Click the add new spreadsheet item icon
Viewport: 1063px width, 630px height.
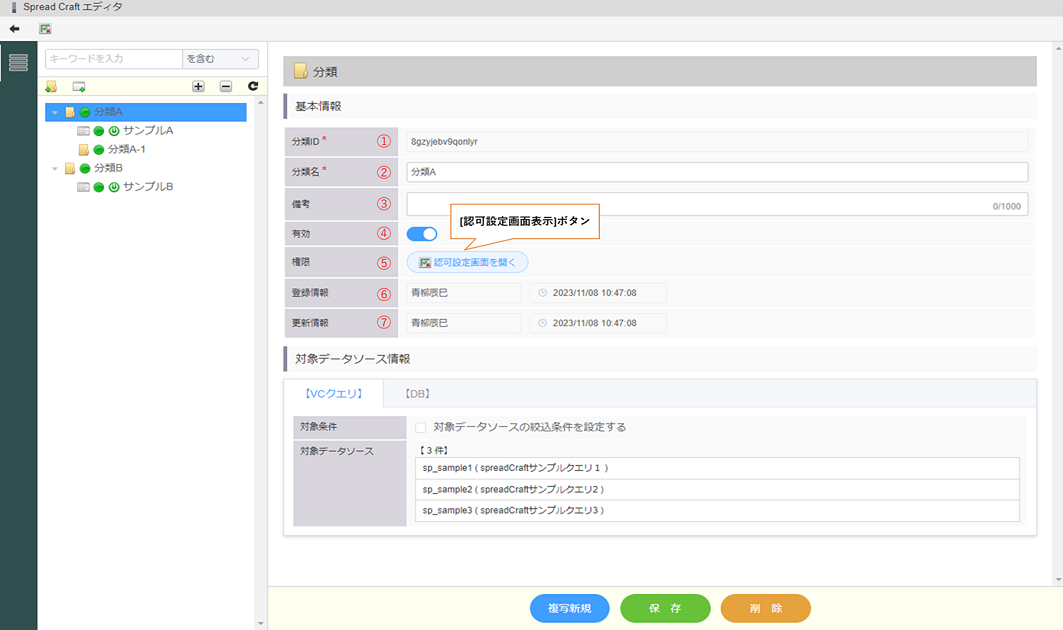79,87
